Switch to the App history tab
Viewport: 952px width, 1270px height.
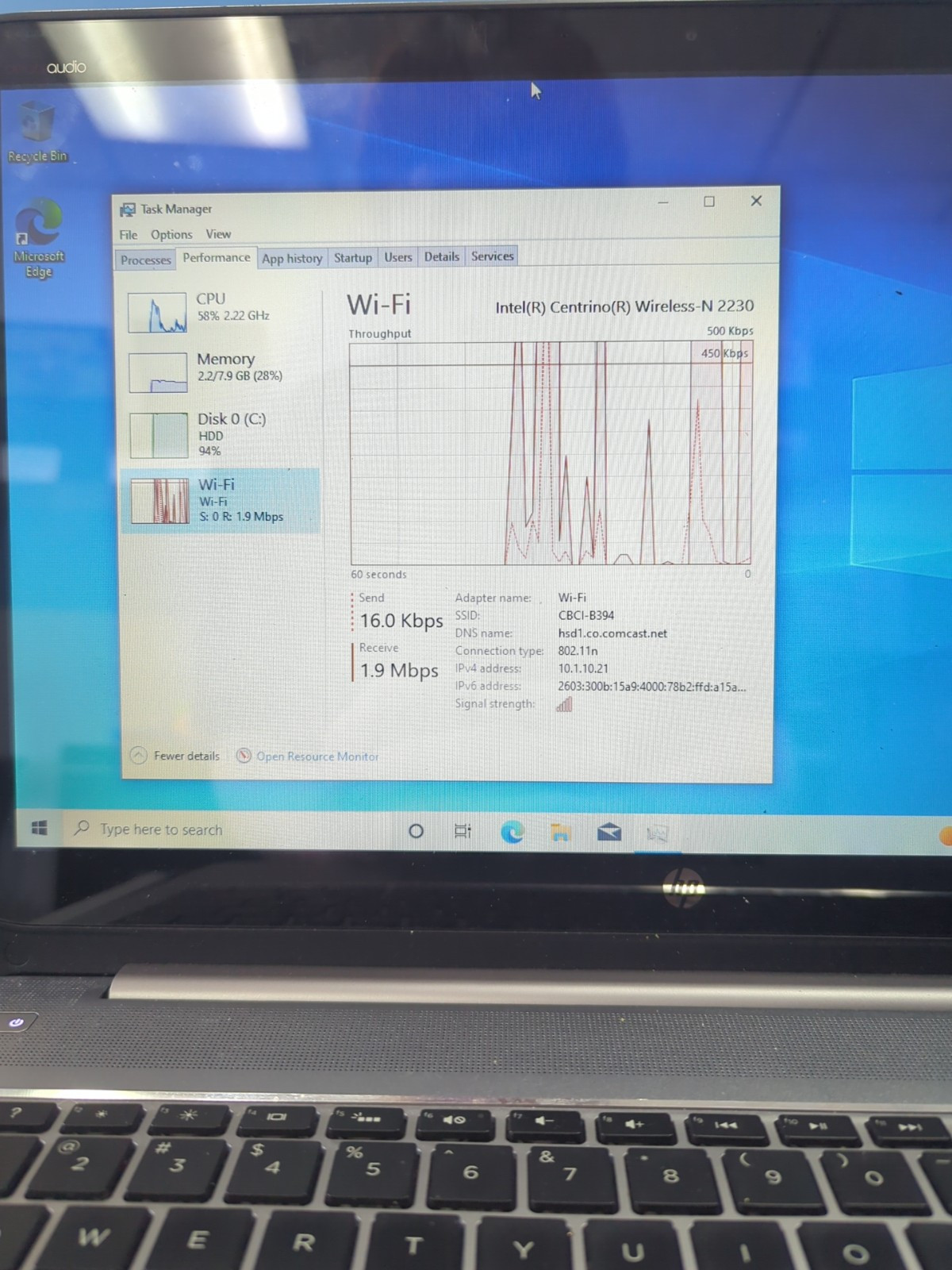tap(292, 258)
